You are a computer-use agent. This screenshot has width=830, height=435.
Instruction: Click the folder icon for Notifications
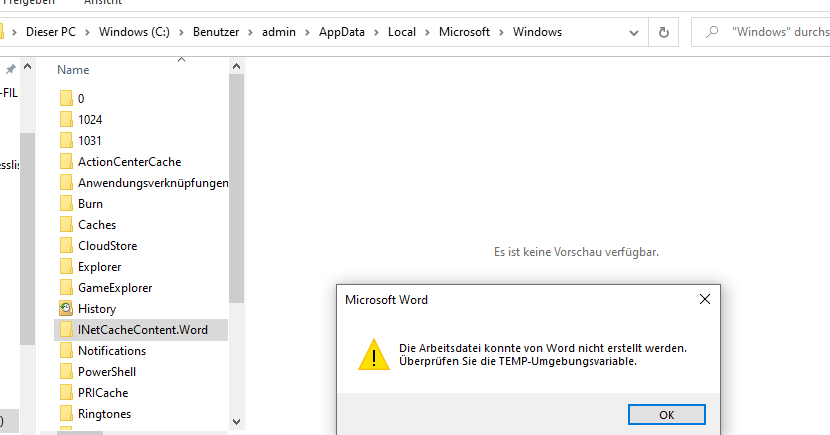pyautogui.click(x=66, y=350)
